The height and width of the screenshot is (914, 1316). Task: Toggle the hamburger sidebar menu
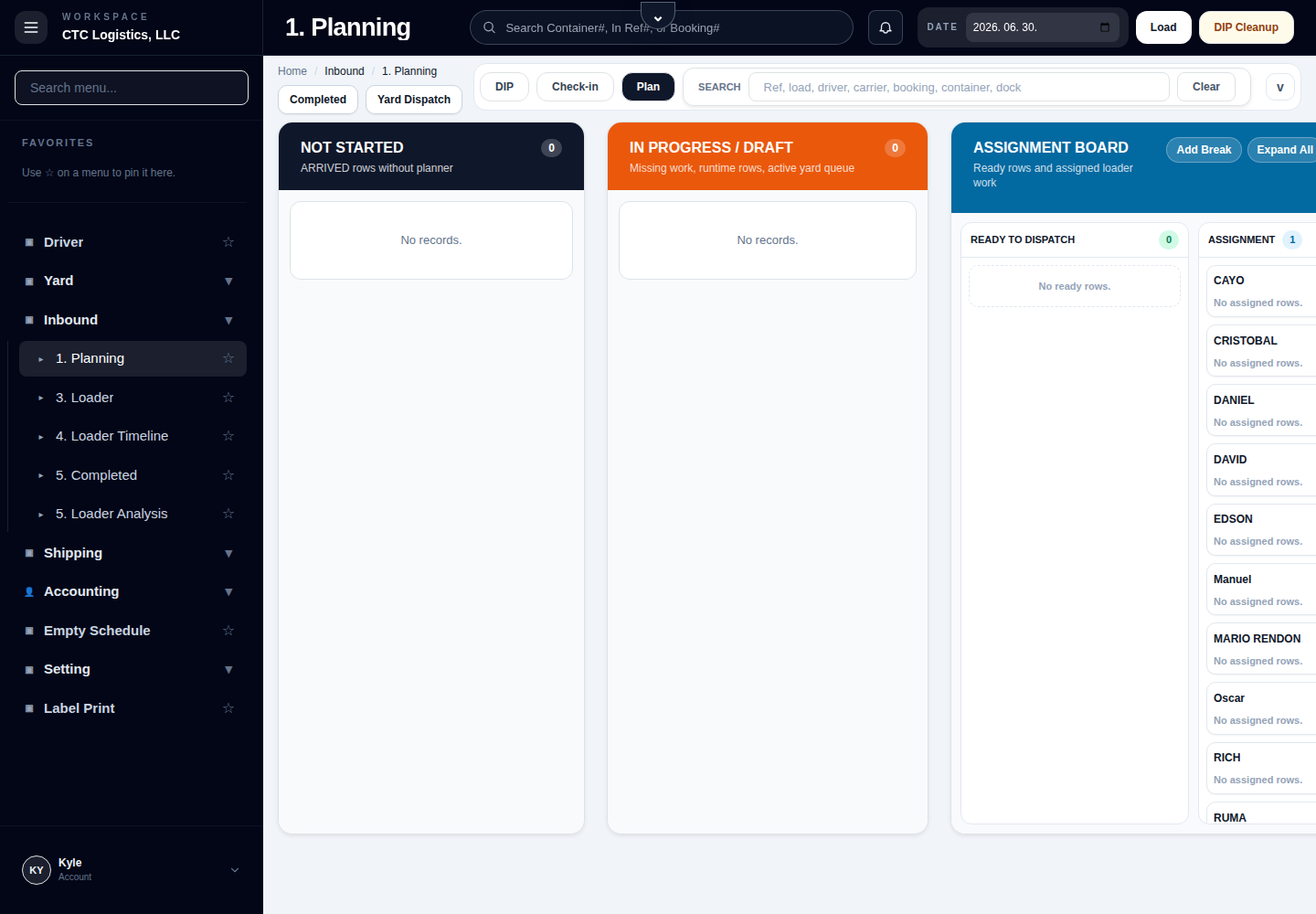click(x=31, y=27)
